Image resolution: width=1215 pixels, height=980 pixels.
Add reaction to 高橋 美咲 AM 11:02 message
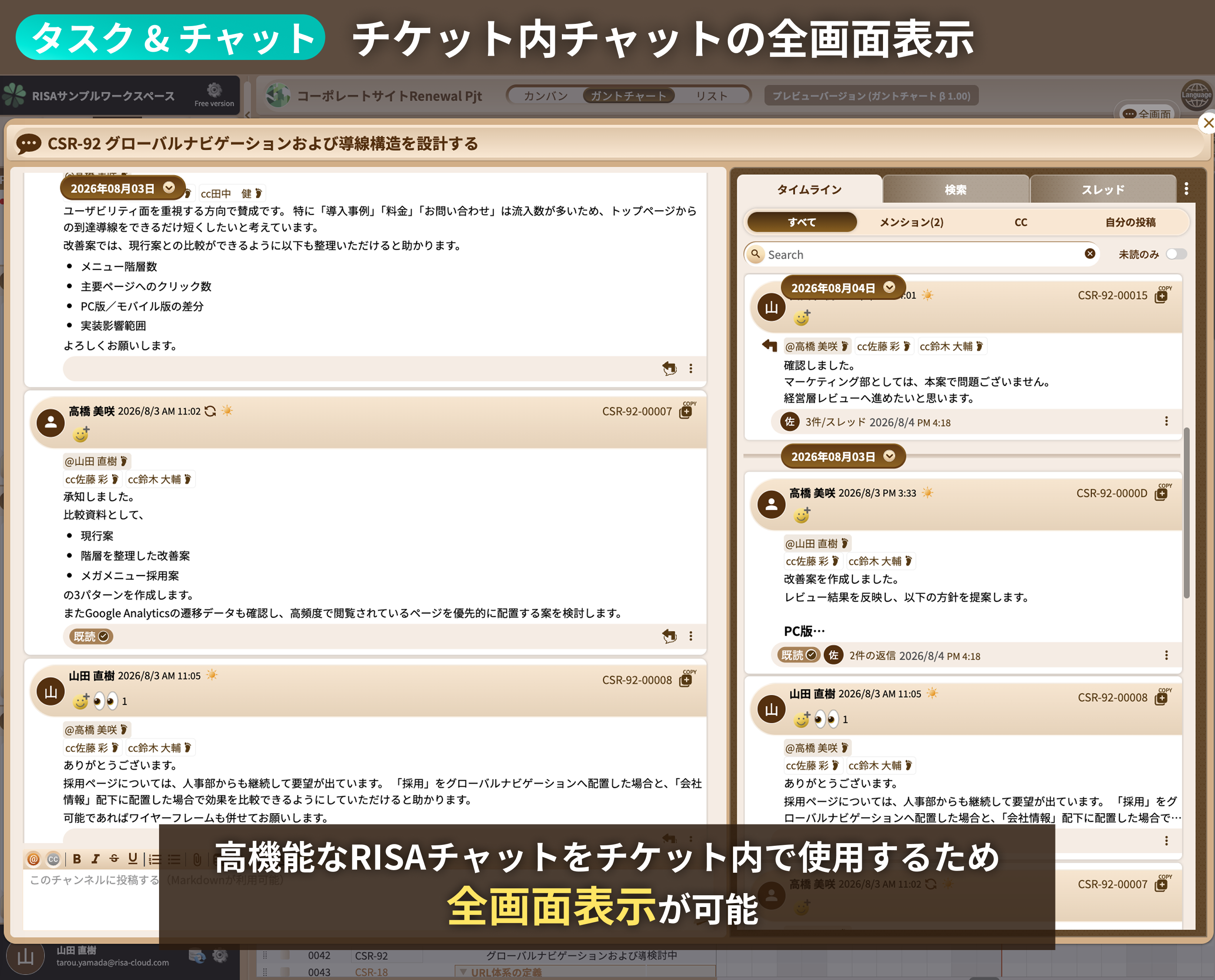tap(81, 434)
